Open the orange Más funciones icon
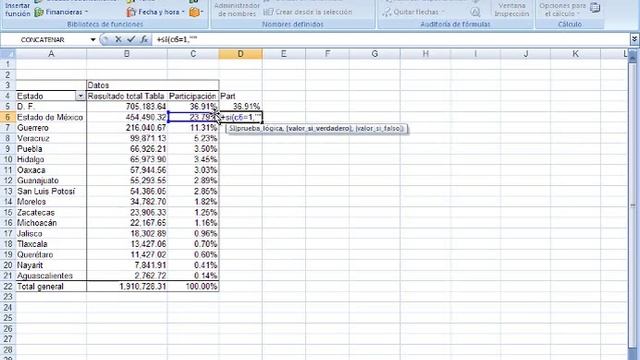Viewport: 640px width, 360px height. tap(196, 12)
